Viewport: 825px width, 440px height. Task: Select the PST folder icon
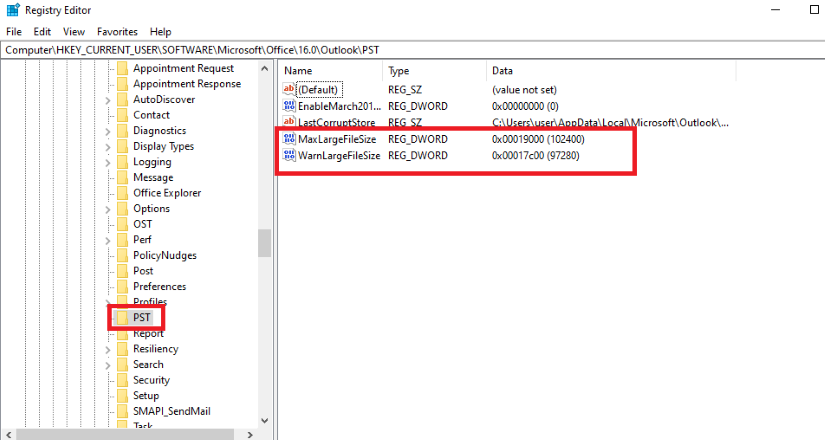click(123, 317)
